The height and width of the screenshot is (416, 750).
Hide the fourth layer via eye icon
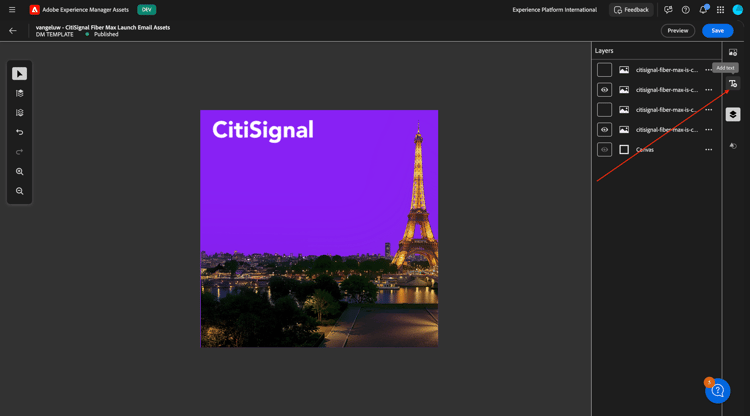pos(604,130)
